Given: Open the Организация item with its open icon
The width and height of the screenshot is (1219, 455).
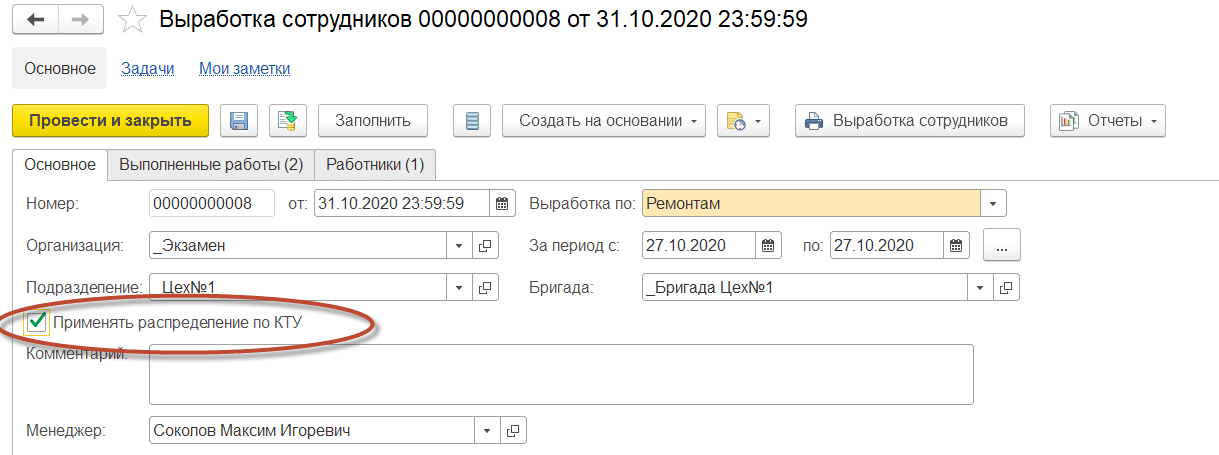Looking at the screenshot, I should click(x=485, y=245).
